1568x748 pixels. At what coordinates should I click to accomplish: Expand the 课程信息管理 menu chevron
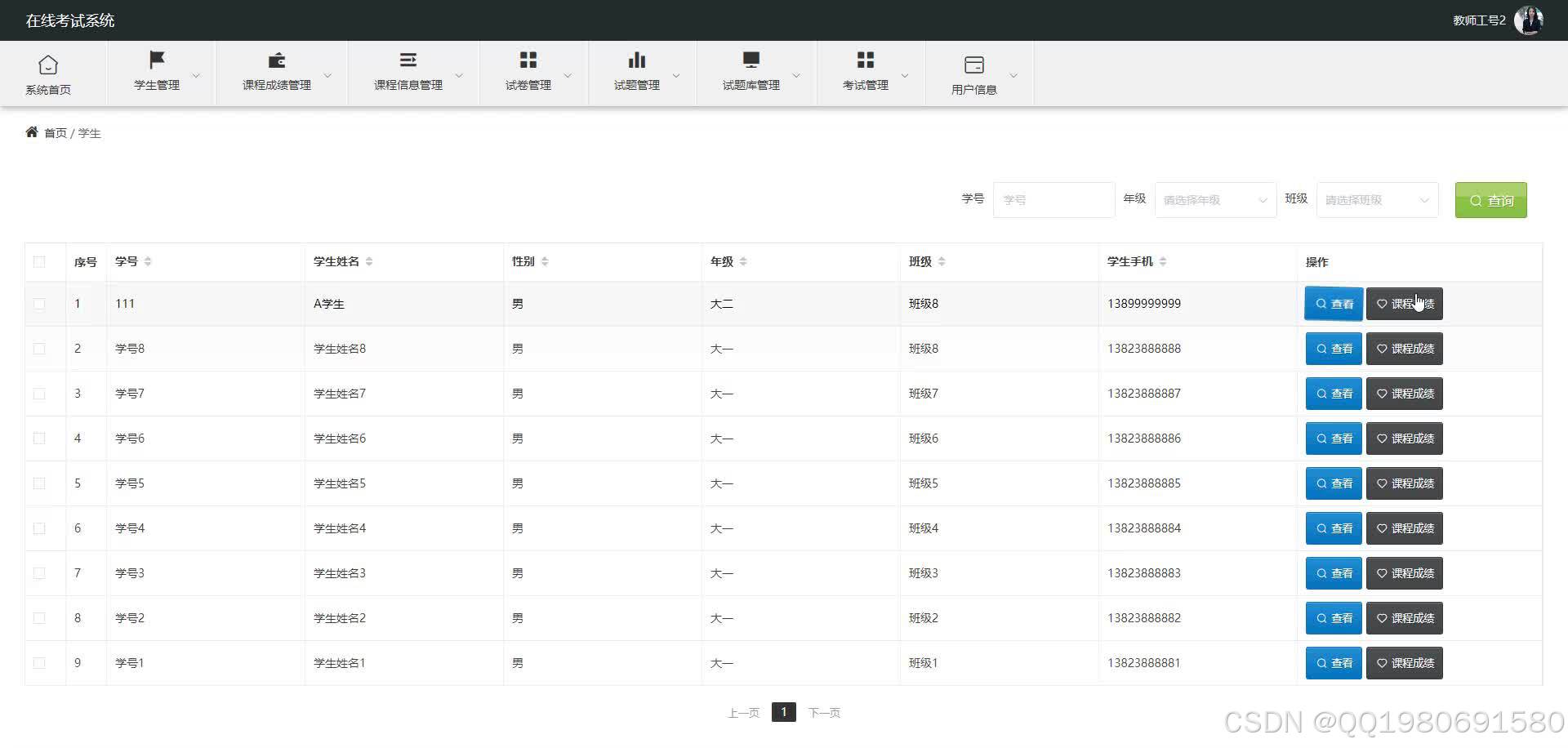pyautogui.click(x=459, y=75)
